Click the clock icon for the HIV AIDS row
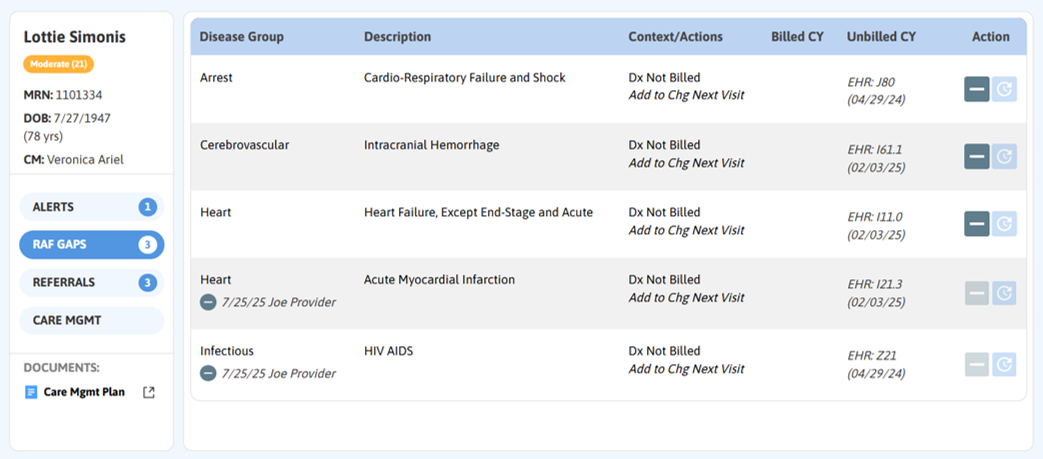This screenshot has height=459, width=1043. [x=1005, y=364]
